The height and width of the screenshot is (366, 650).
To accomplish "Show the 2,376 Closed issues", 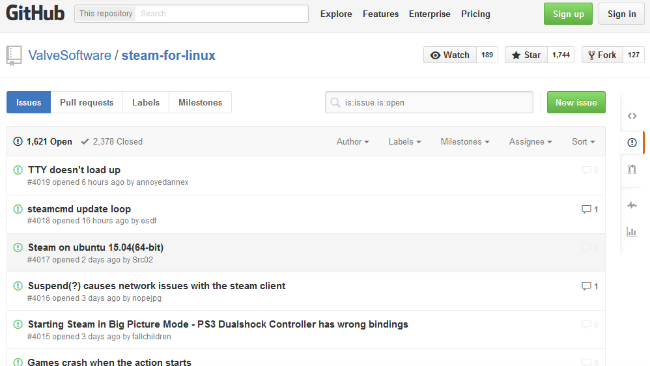I will (112, 142).
